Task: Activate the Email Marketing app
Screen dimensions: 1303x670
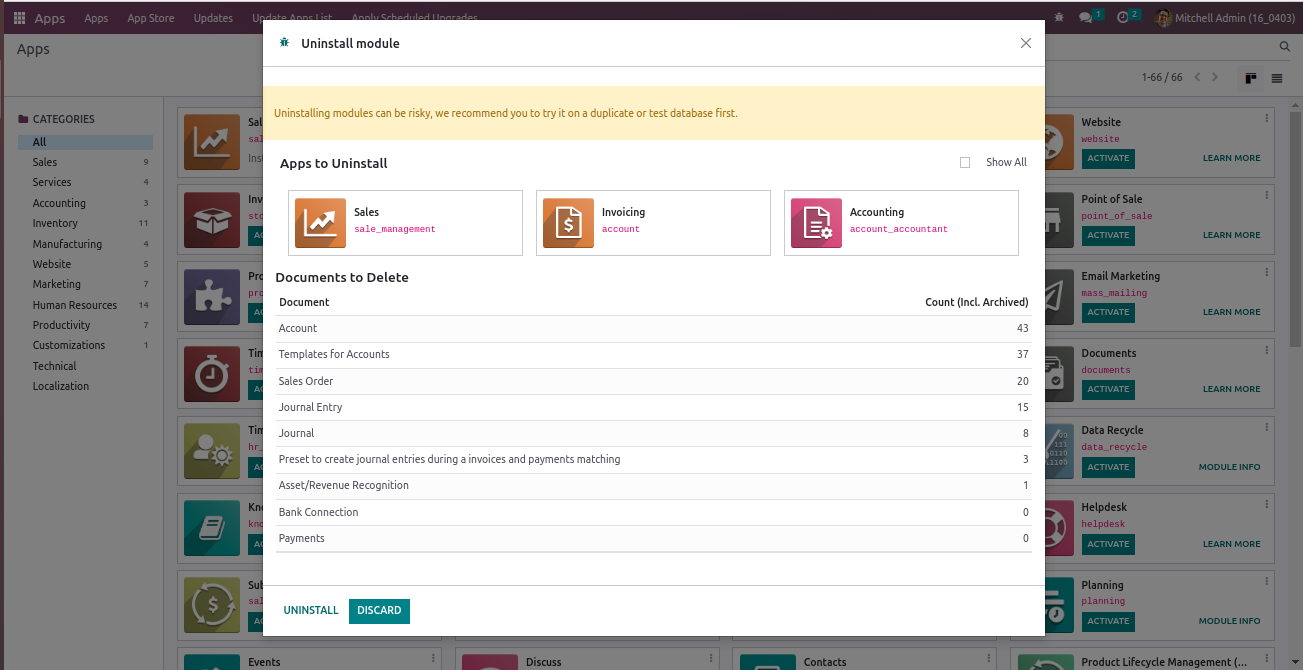Action: pos(1108,312)
